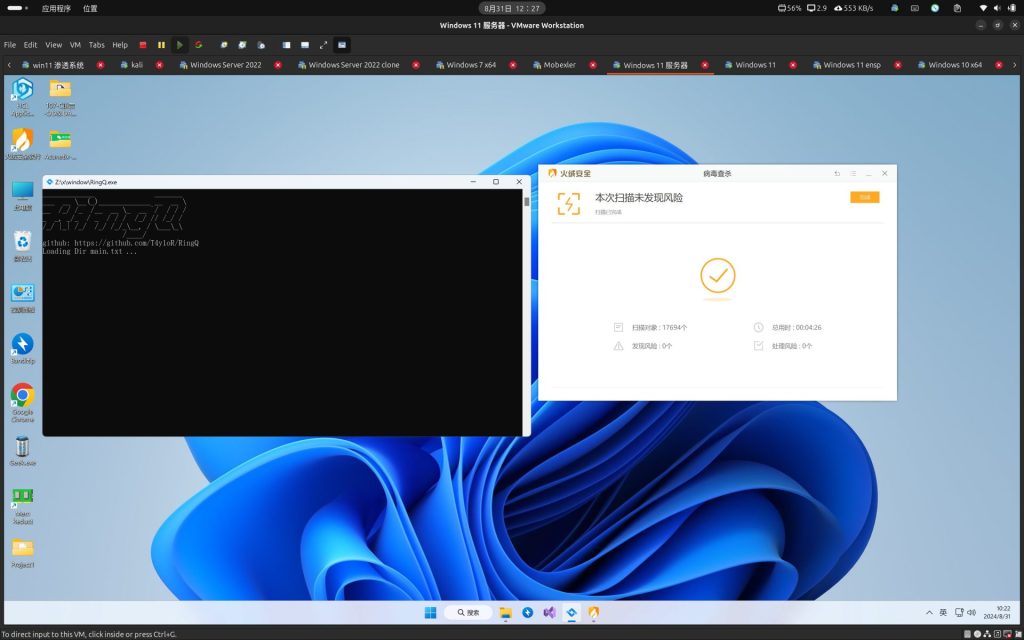Close the Windows 7 x64 tab
Image resolution: width=1024 pixels, height=640 pixels.
pos(513,65)
